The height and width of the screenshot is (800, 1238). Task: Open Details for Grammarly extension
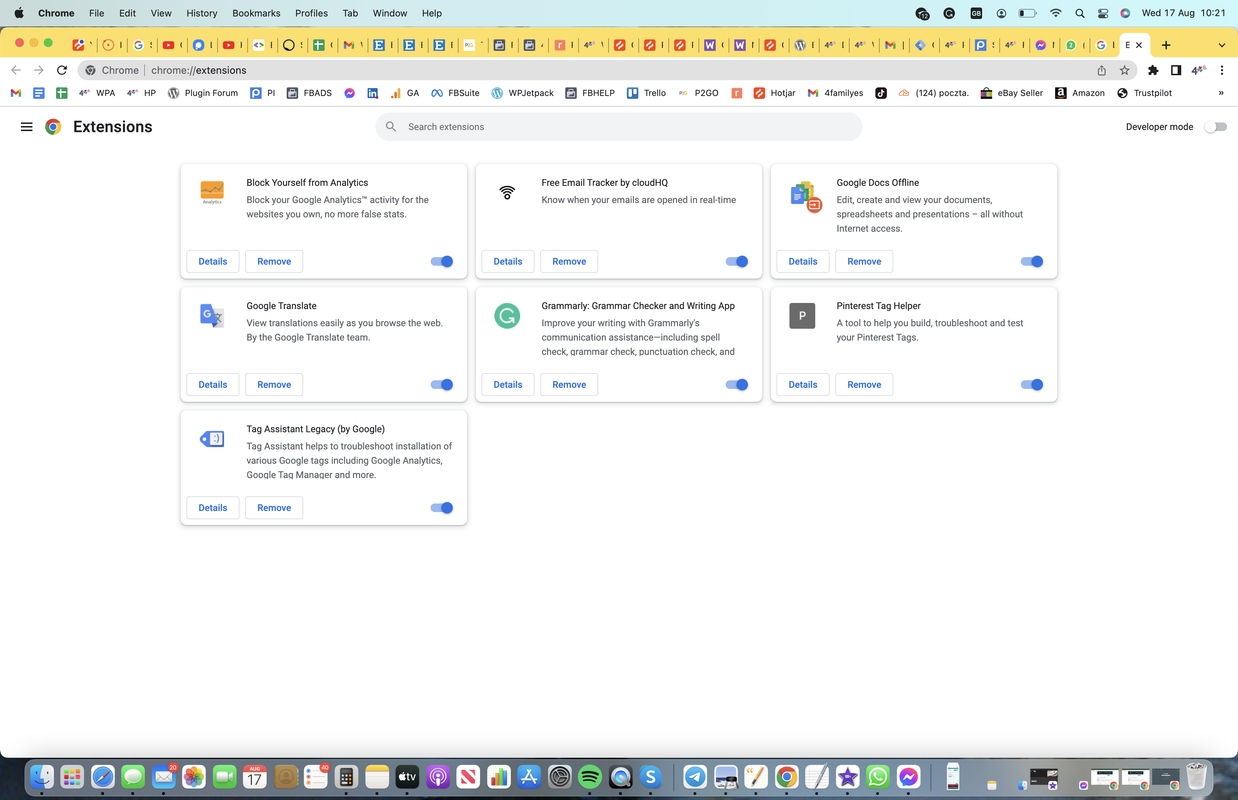[508, 384]
